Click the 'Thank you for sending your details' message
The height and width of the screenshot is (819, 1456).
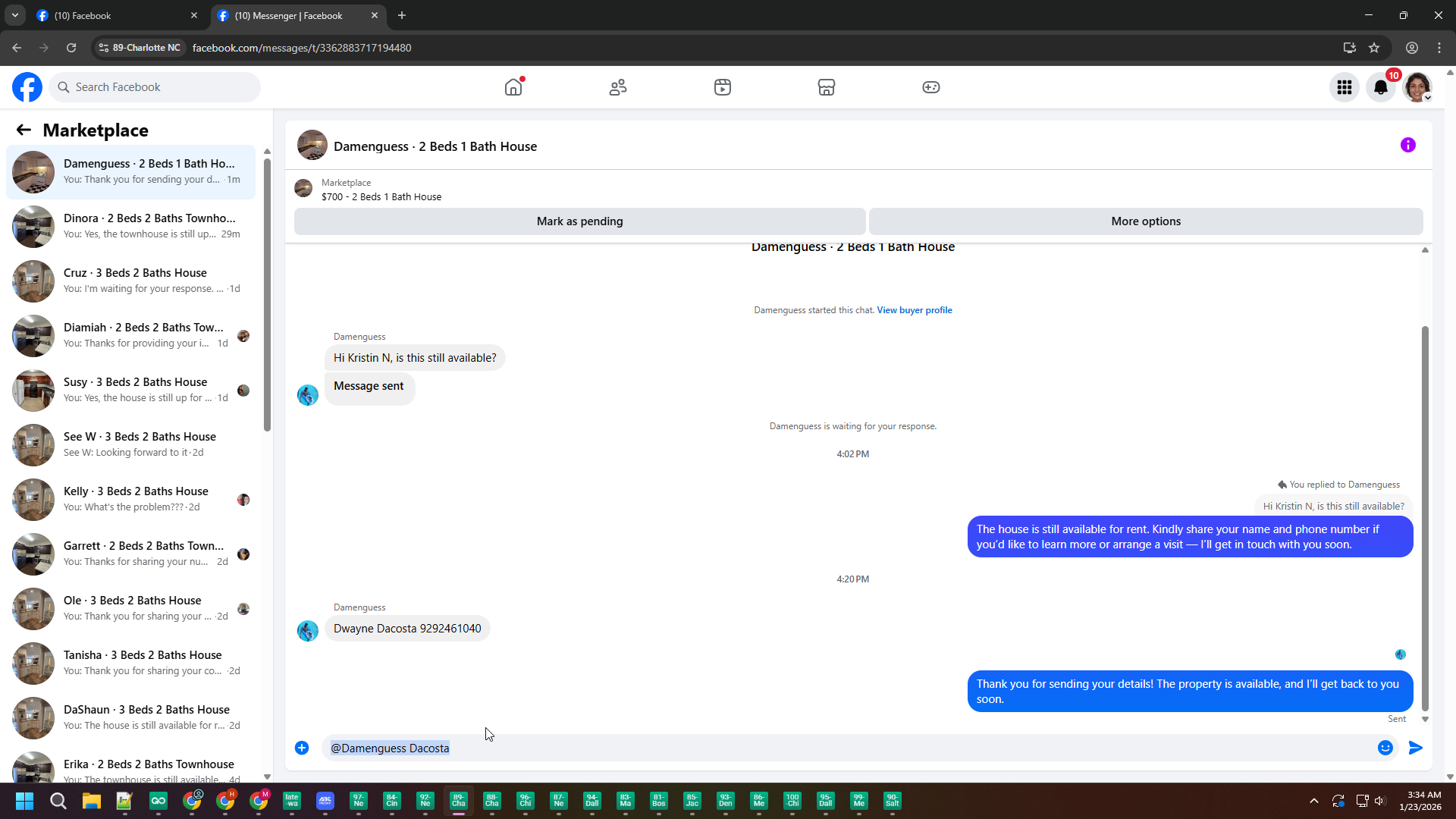point(1190,692)
